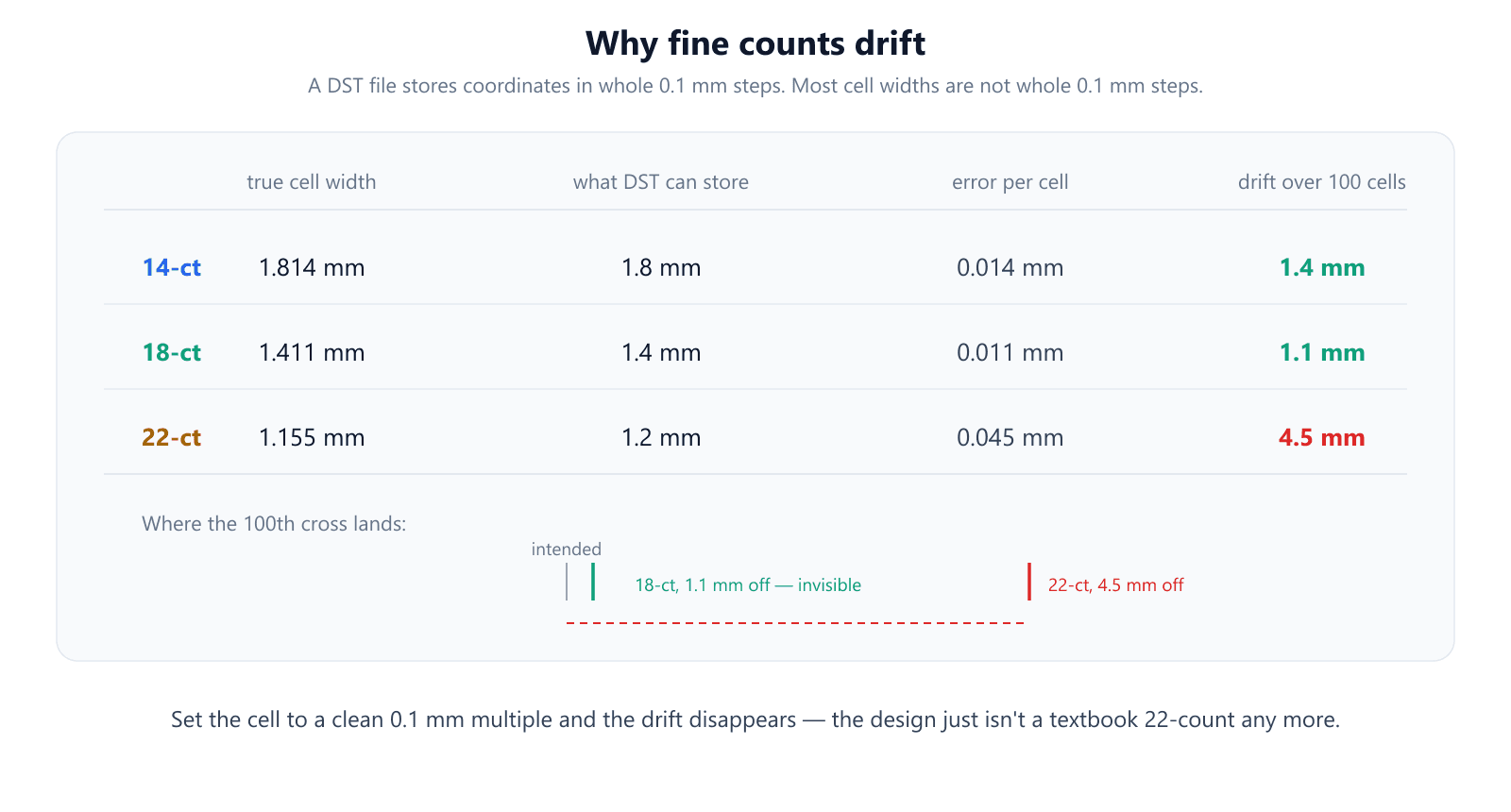The width and height of the screenshot is (1511, 812).
Task: Click the "Where the 100th cross lands:" caption
Action: pos(274,524)
